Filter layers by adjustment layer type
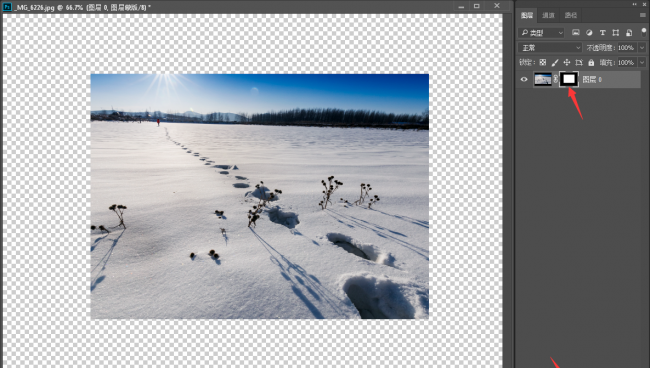 tap(589, 32)
